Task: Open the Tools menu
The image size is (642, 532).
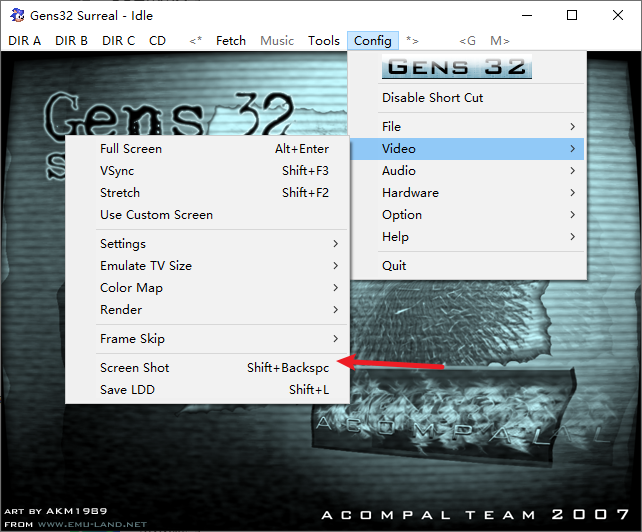Action: [324, 41]
